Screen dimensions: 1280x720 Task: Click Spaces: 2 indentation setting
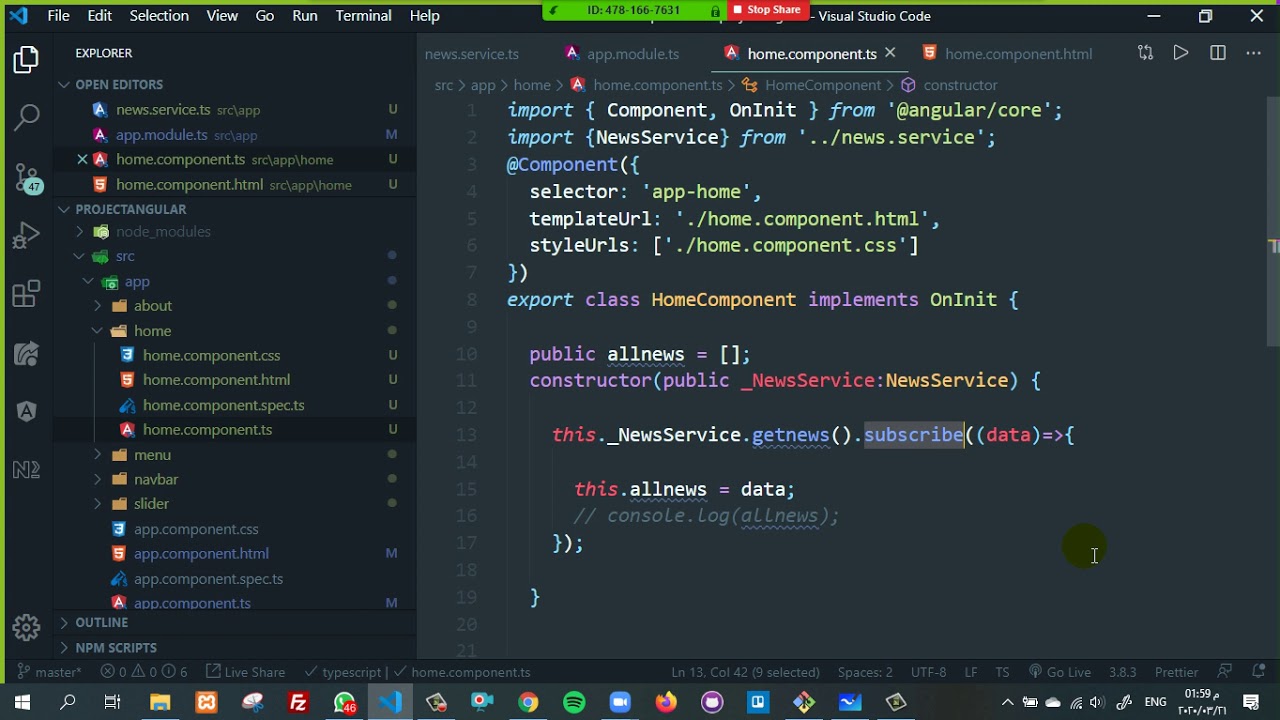pyautogui.click(x=865, y=672)
